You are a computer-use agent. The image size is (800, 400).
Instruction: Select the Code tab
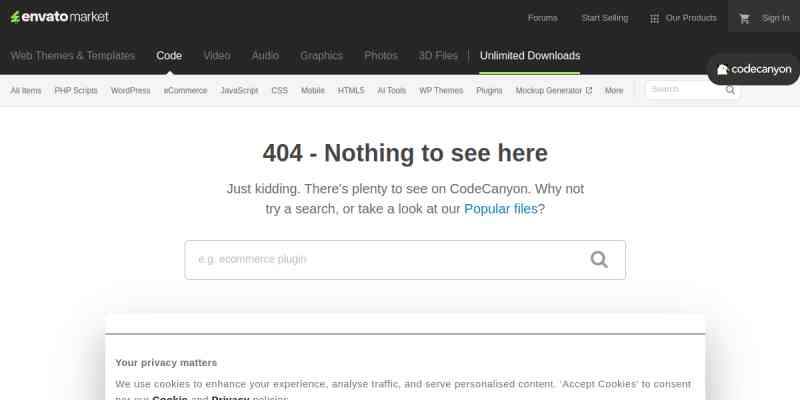169,56
